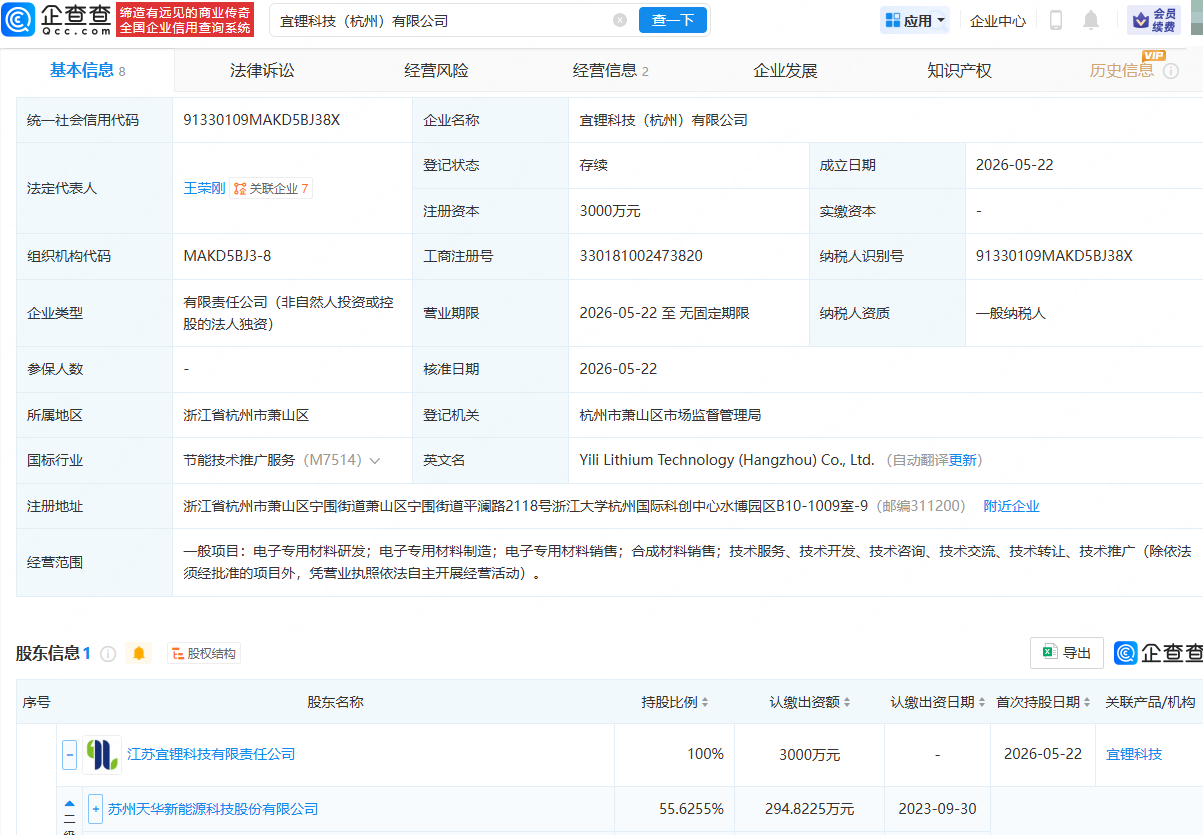Switch to 知识产权 tab
The height and width of the screenshot is (835, 1203).
tap(959, 70)
